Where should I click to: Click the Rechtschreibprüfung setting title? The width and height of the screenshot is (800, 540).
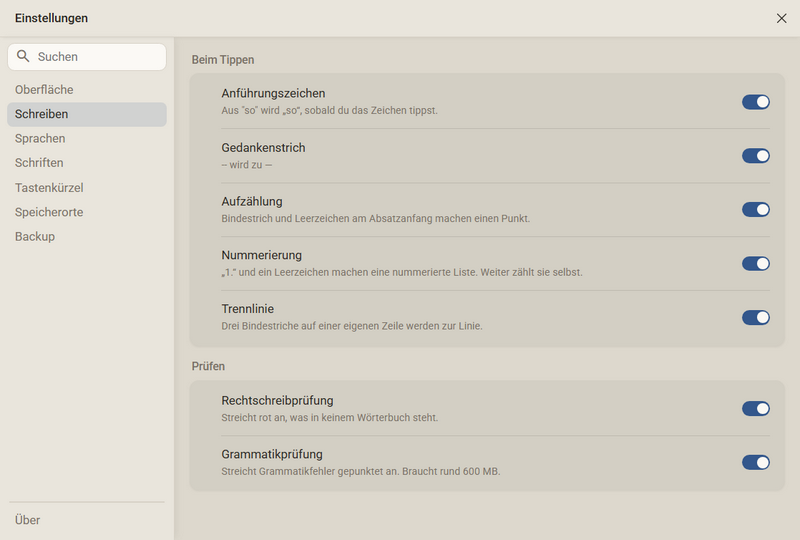(277, 401)
